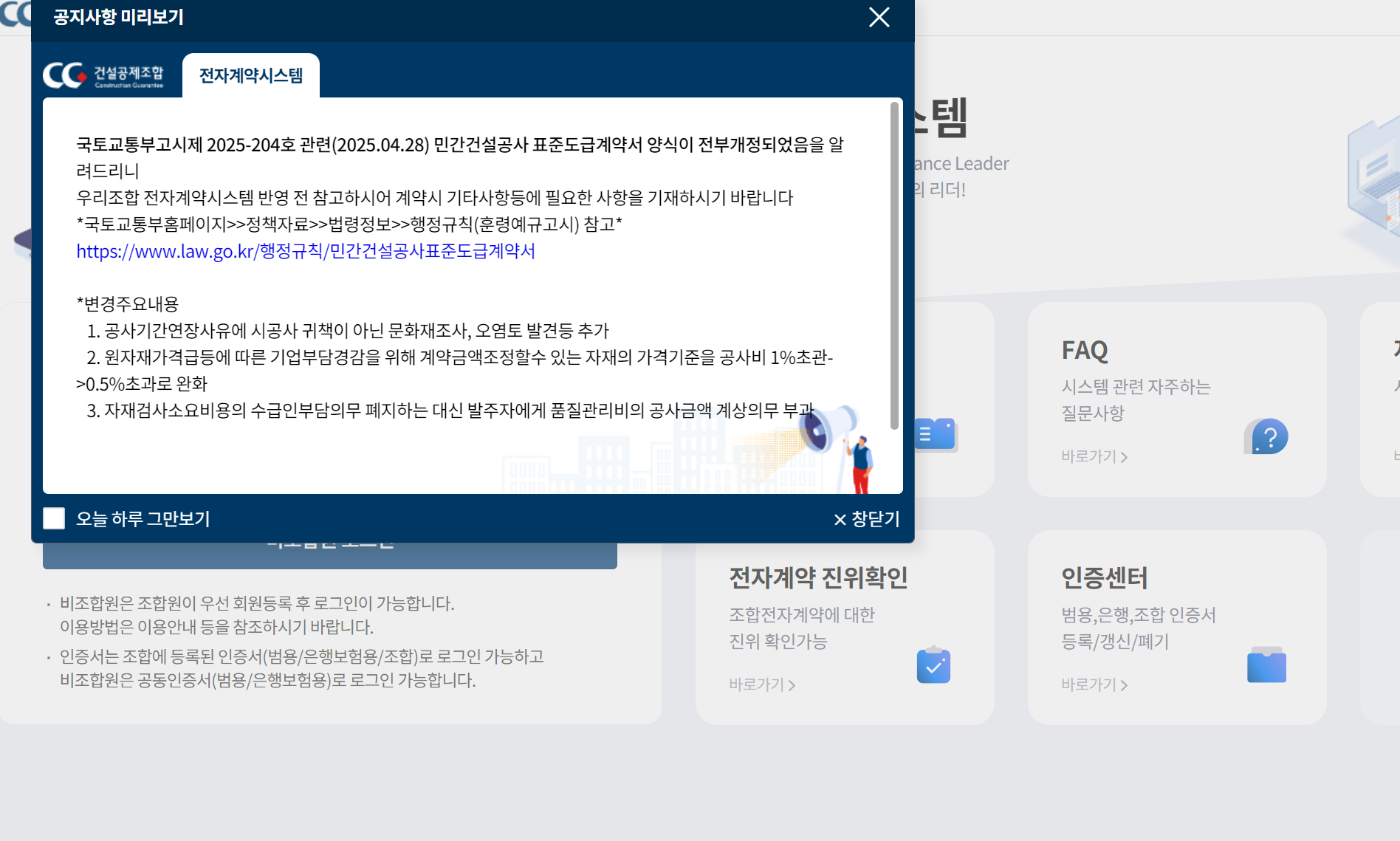
Task: Click the 인증센터 blue folder icon
Action: coord(1266,665)
